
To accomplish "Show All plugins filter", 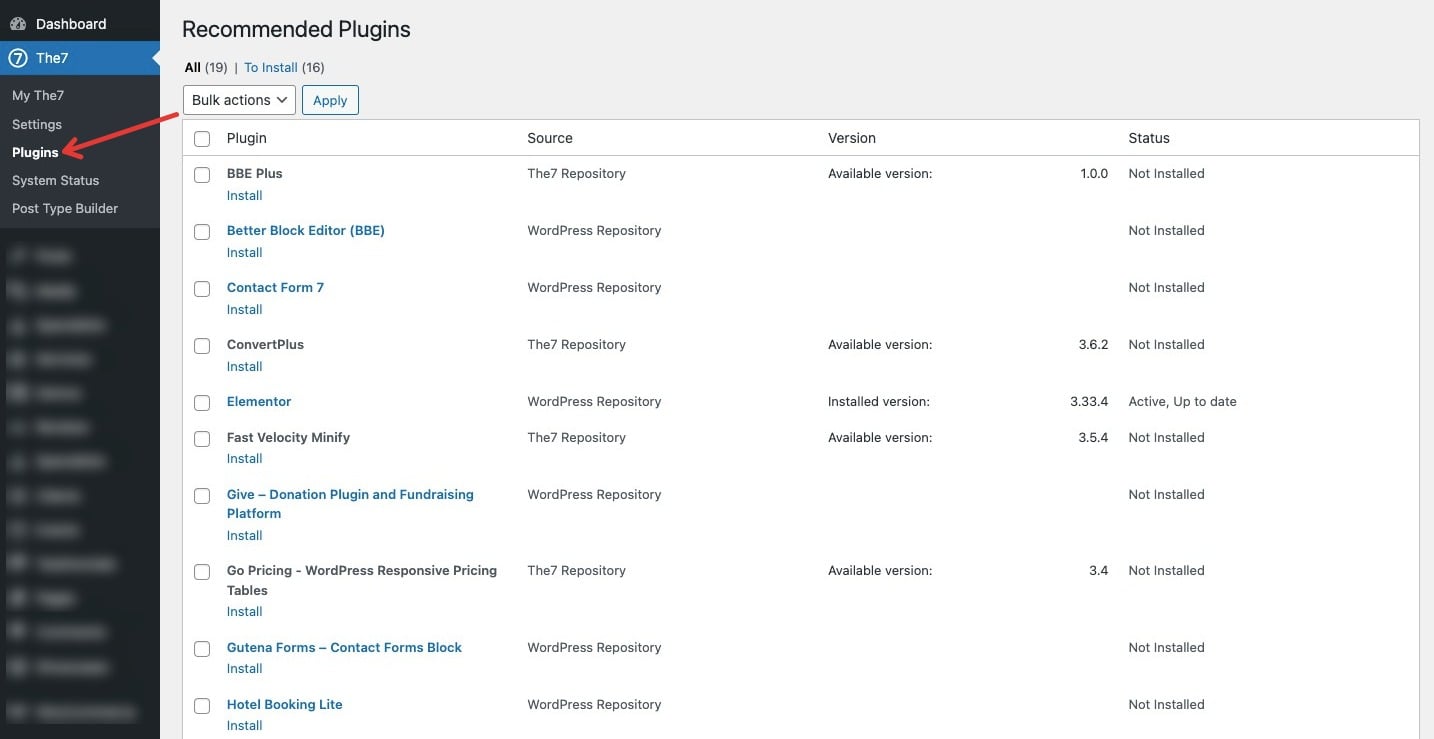I will tap(193, 68).
